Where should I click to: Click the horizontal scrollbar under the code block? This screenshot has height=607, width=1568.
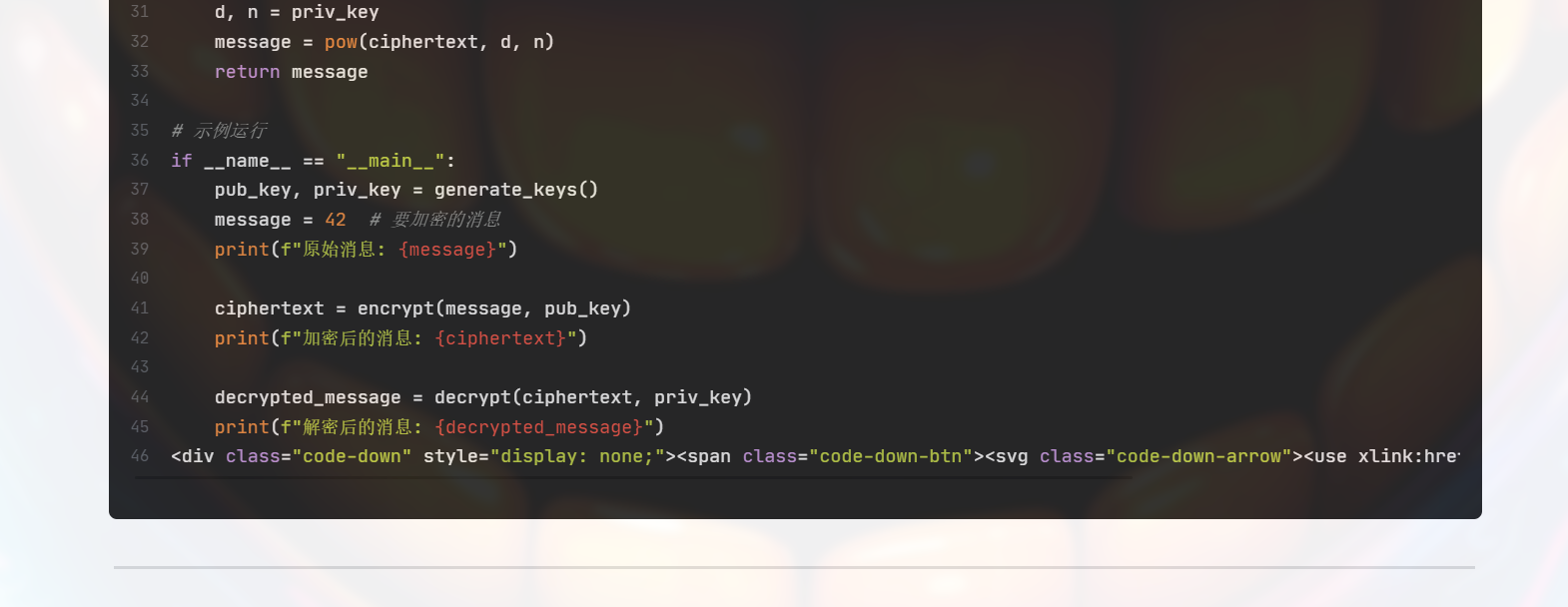(633, 477)
